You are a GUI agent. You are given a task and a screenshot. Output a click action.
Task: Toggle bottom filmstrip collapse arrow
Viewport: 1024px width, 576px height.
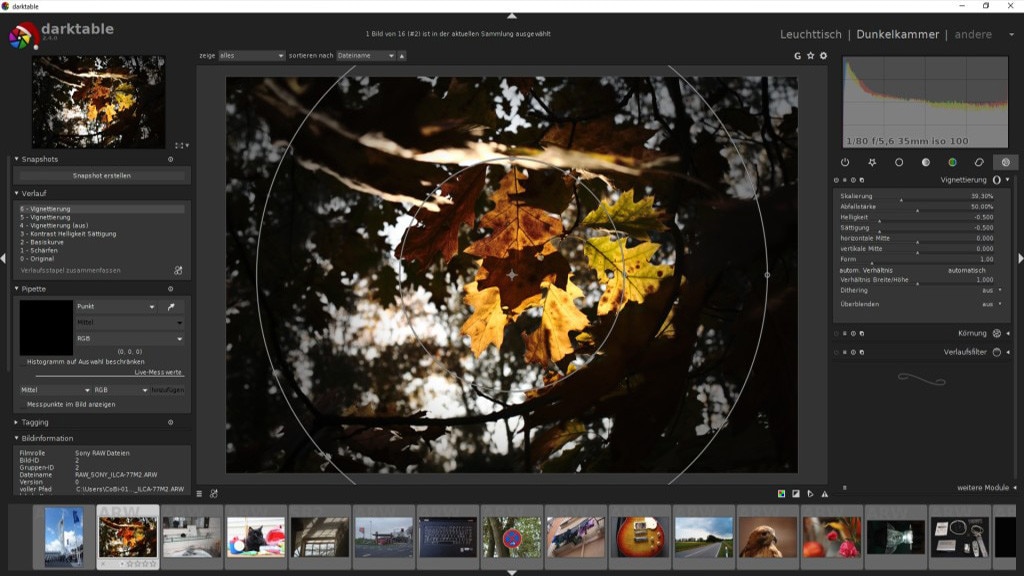click(512, 573)
